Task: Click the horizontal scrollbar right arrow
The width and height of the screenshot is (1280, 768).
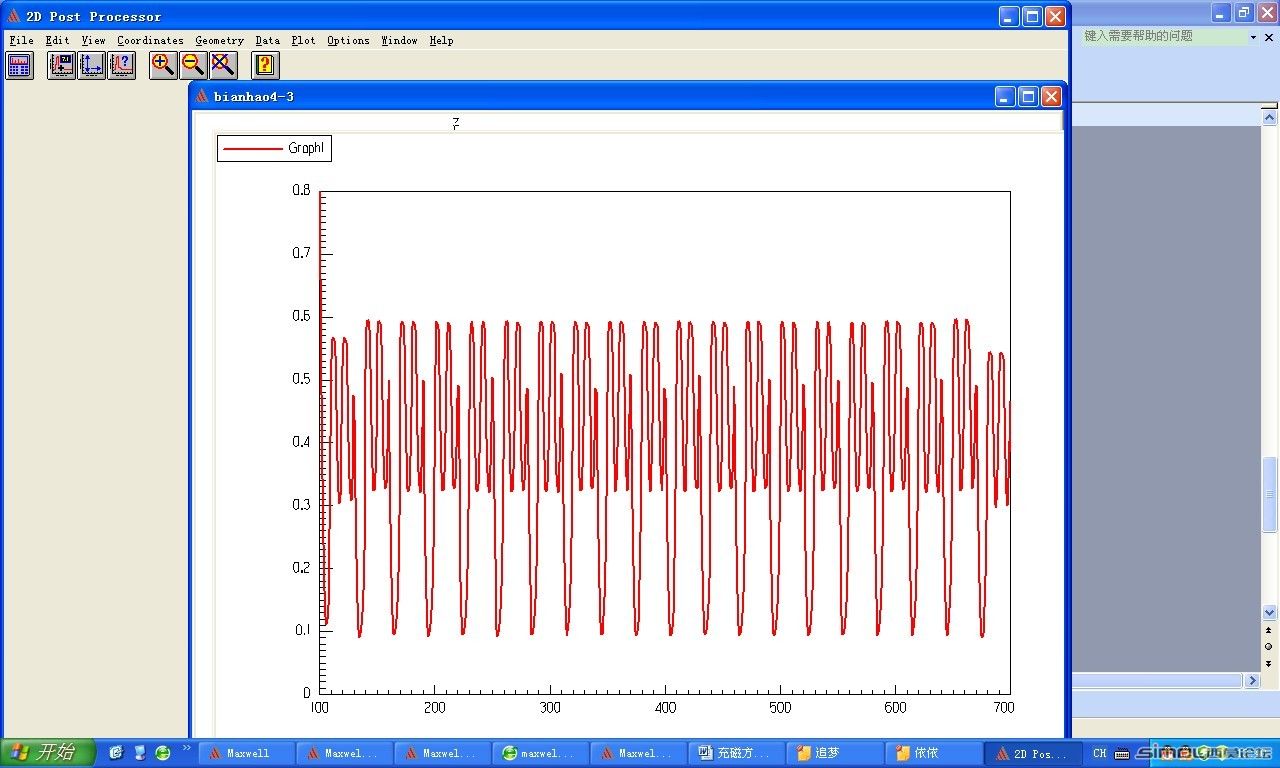Action: pyautogui.click(x=1252, y=680)
